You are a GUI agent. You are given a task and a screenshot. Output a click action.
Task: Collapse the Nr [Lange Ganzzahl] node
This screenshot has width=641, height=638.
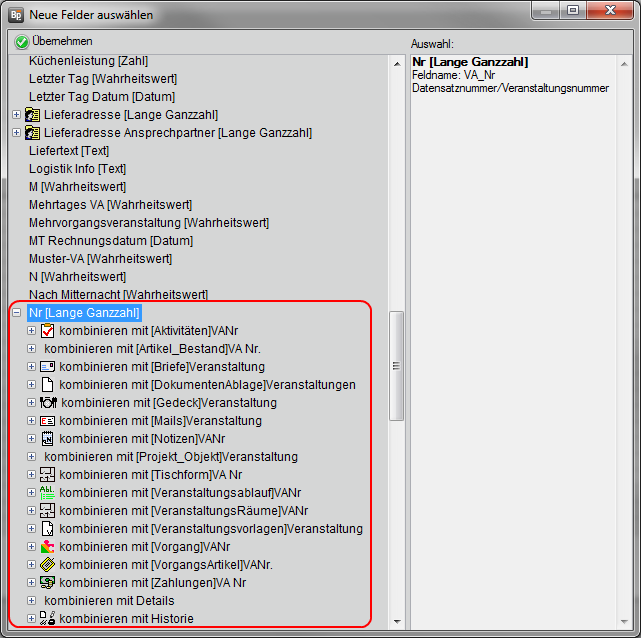click(x=16, y=313)
